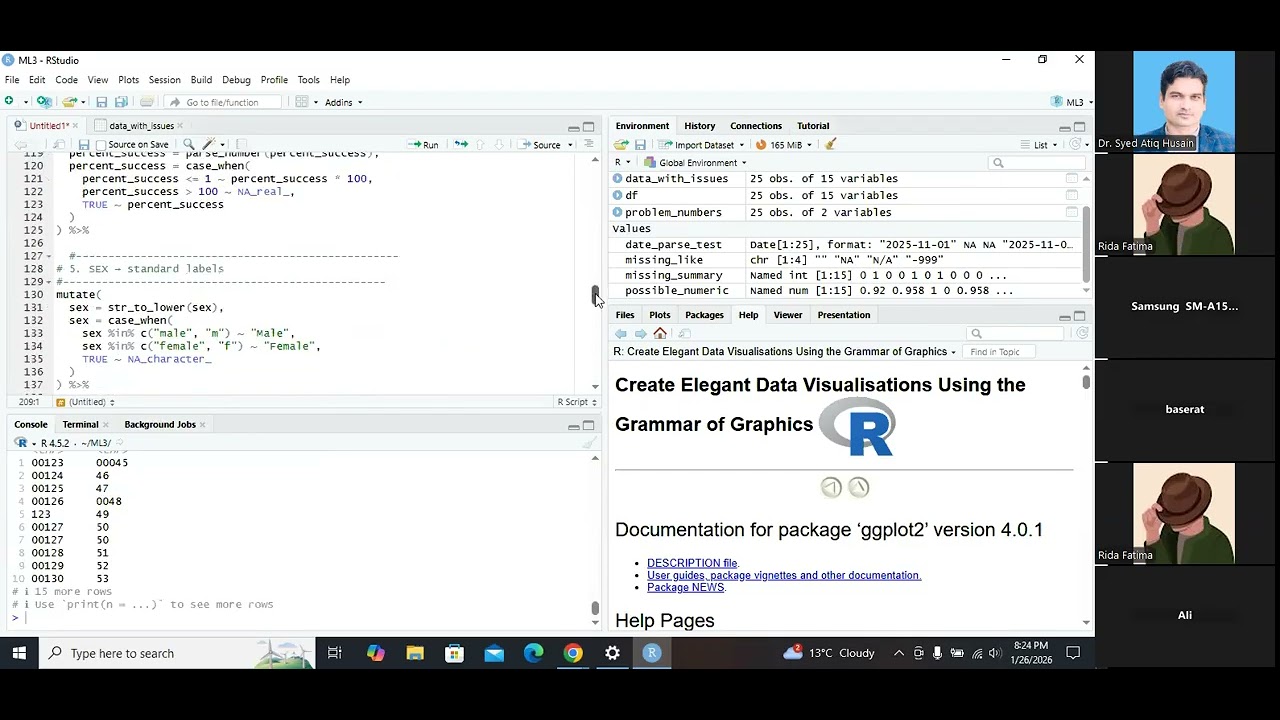1280x720 pixels.
Task: Open the Session menu
Action: [x=165, y=80]
